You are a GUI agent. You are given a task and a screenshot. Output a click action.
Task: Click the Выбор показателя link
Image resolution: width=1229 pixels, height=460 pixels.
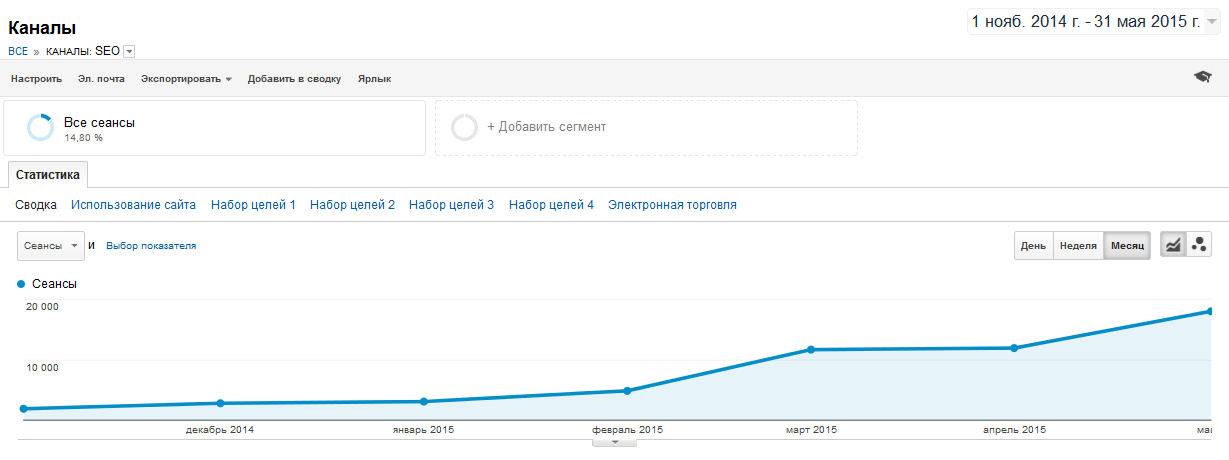click(x=151, y=245)
